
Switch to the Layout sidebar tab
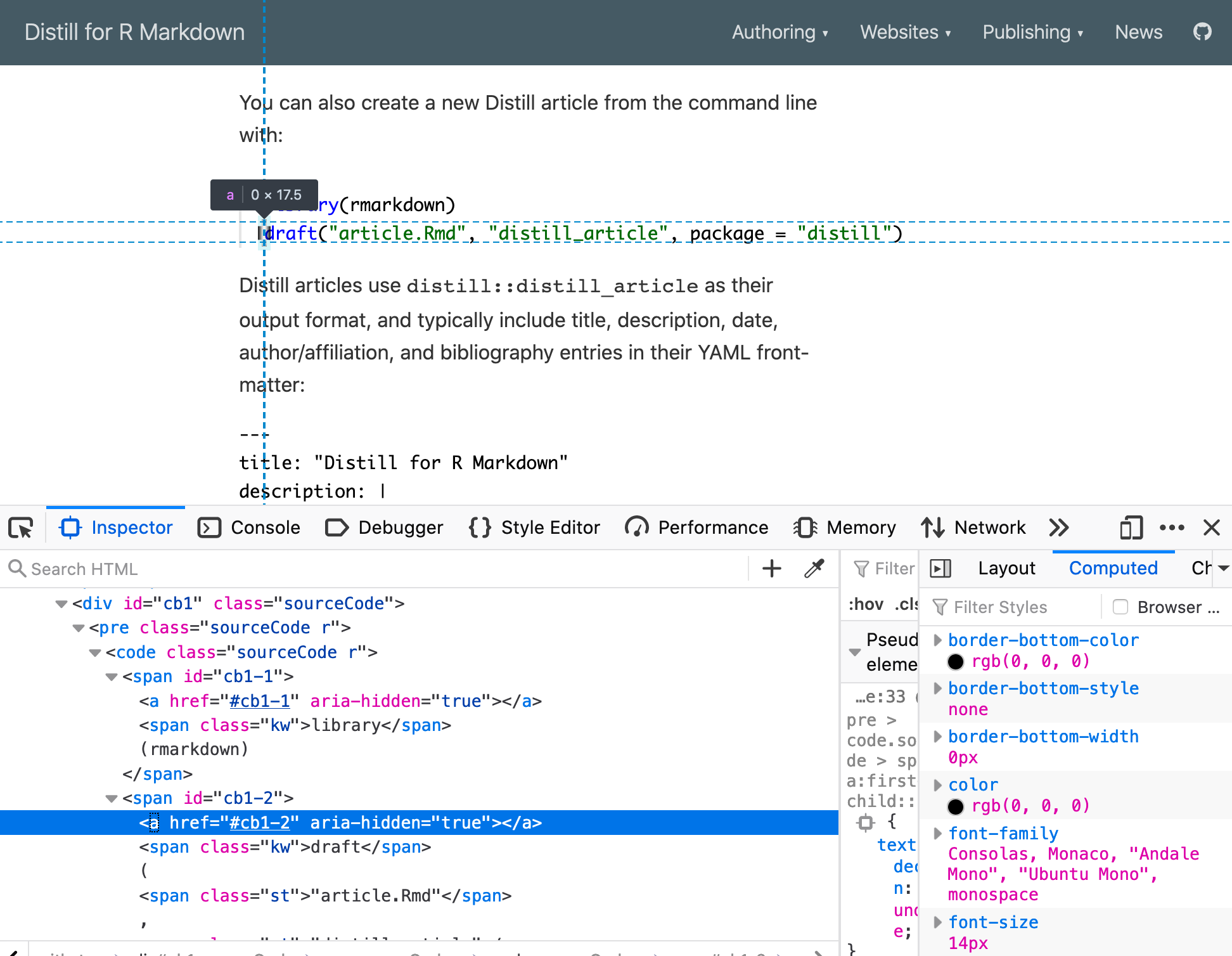tap(1006, 569)
